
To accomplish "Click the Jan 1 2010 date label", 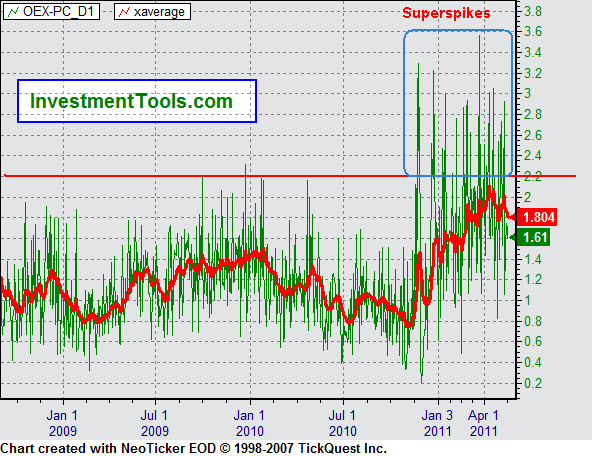I will click(x=250, y=423).
